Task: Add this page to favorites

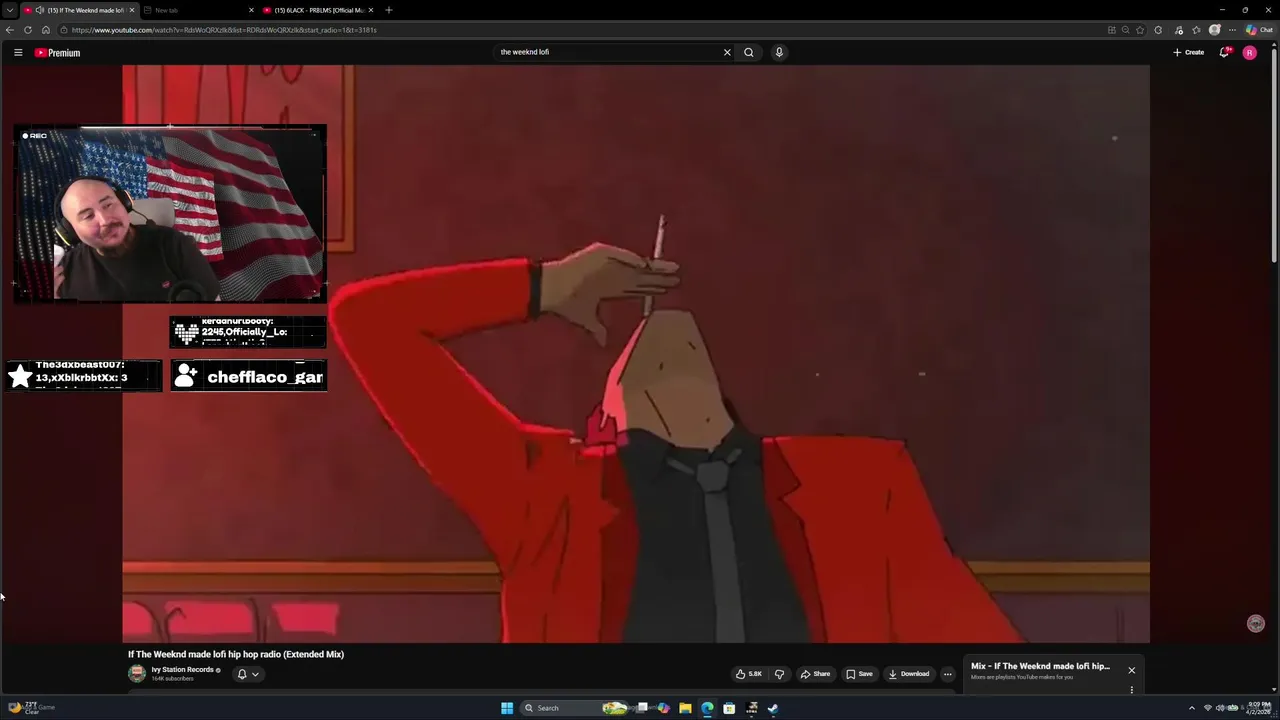Action: pos(1140,30)
